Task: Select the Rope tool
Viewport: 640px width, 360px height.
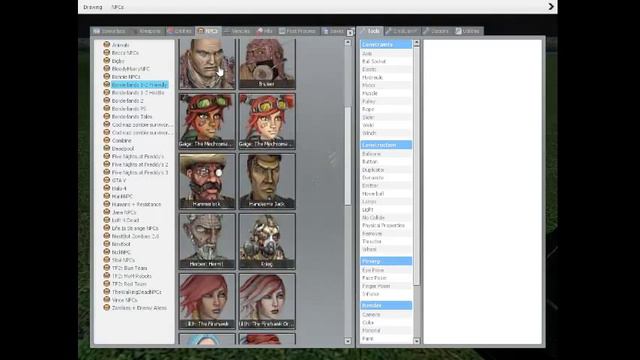Action: (386, 109)
